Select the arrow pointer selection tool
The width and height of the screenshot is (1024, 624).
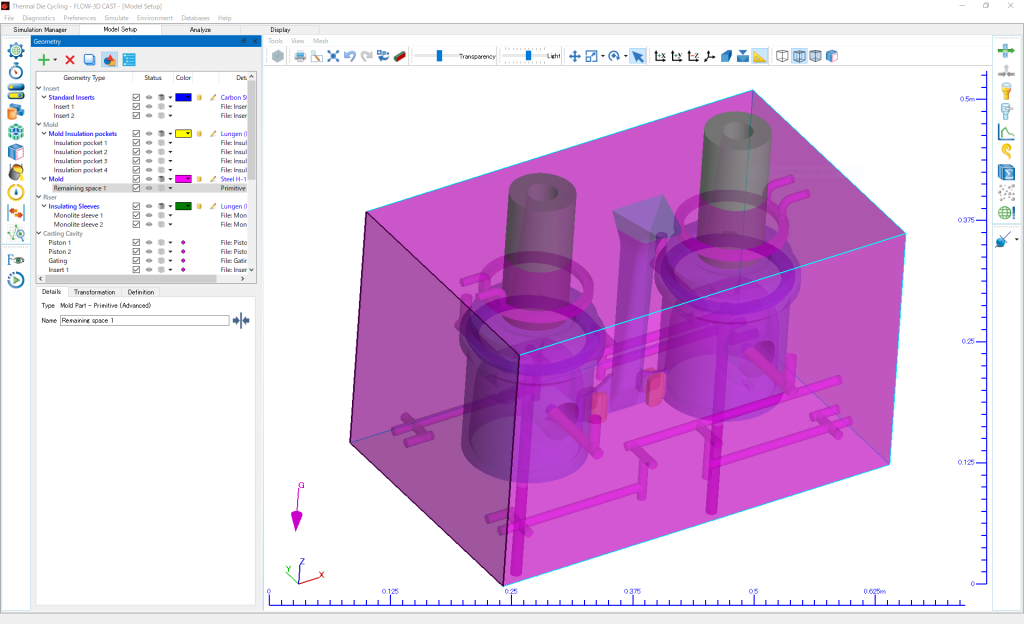click(637, 56)
